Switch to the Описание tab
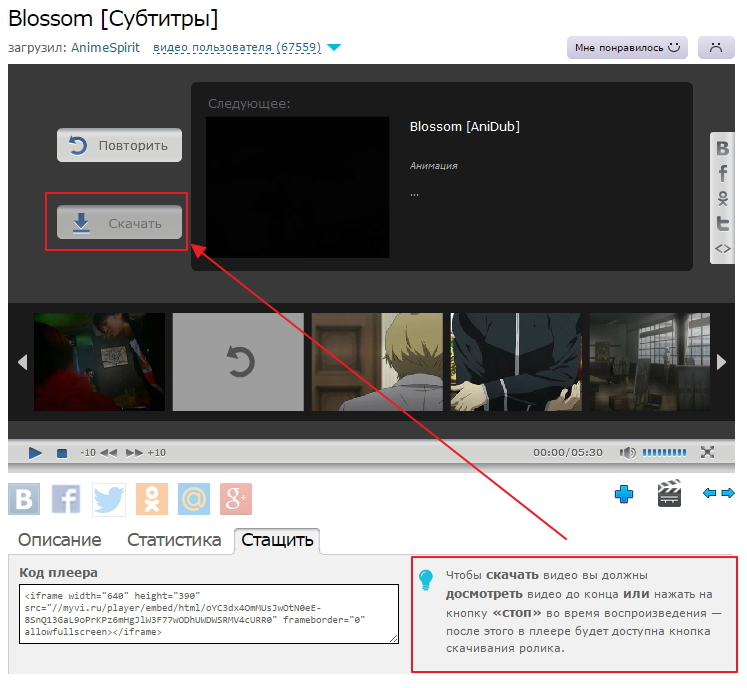Viewport: 747px width, 688px height. pos(60,540)
